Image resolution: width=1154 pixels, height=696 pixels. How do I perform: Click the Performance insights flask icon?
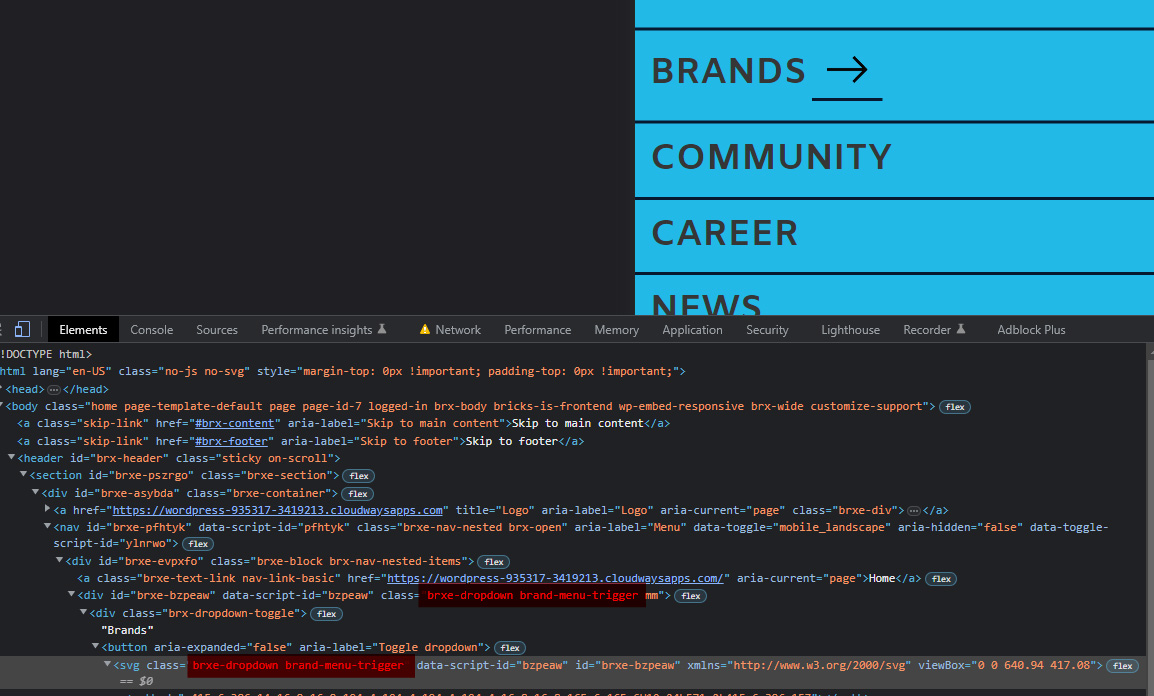[x=381, y=330]
